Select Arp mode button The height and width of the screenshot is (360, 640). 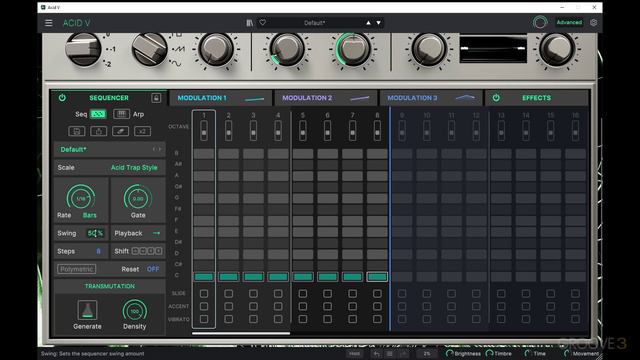click(x=121, y=114)
